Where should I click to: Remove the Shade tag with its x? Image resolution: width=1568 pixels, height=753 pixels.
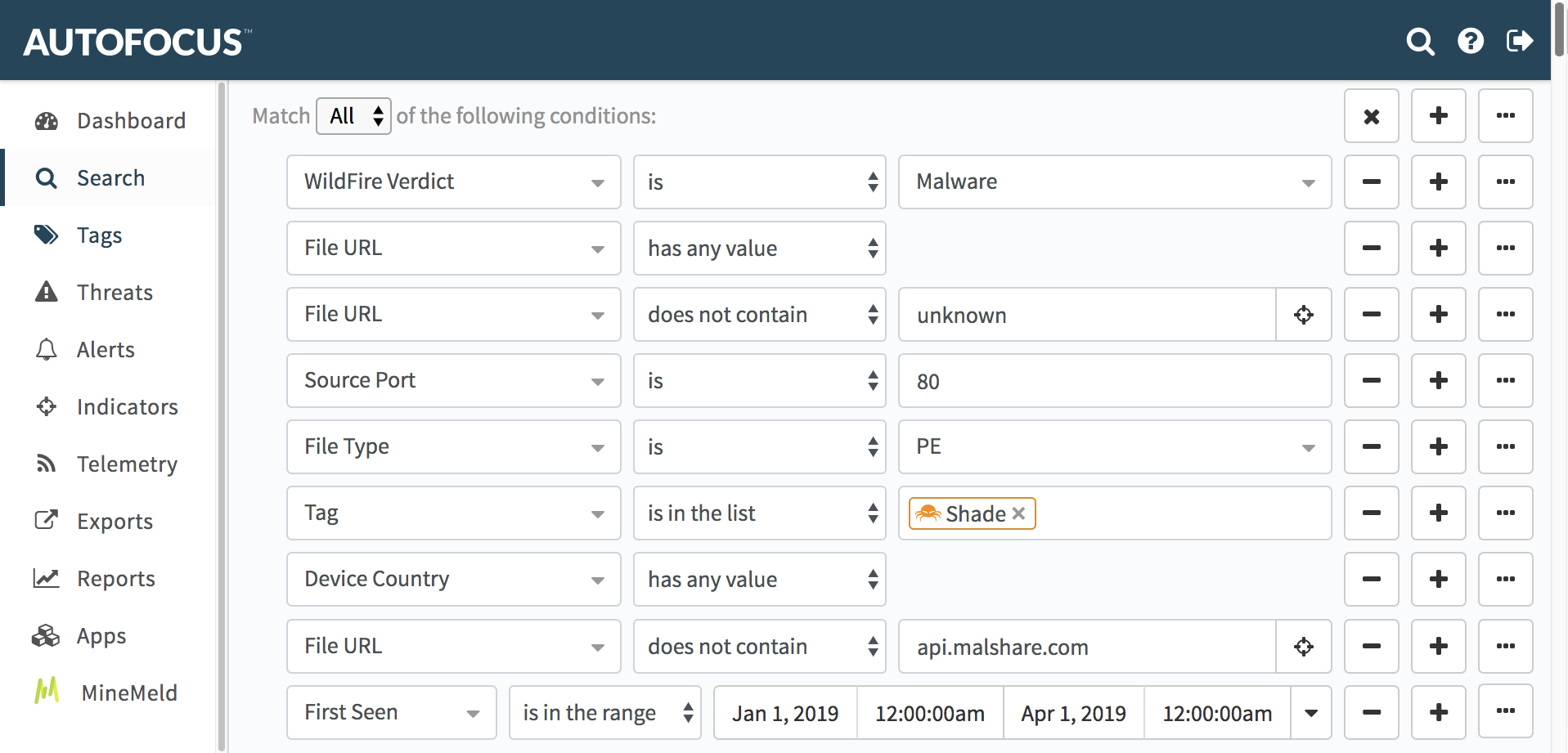pyautogui.click(x=1018, y=513)
